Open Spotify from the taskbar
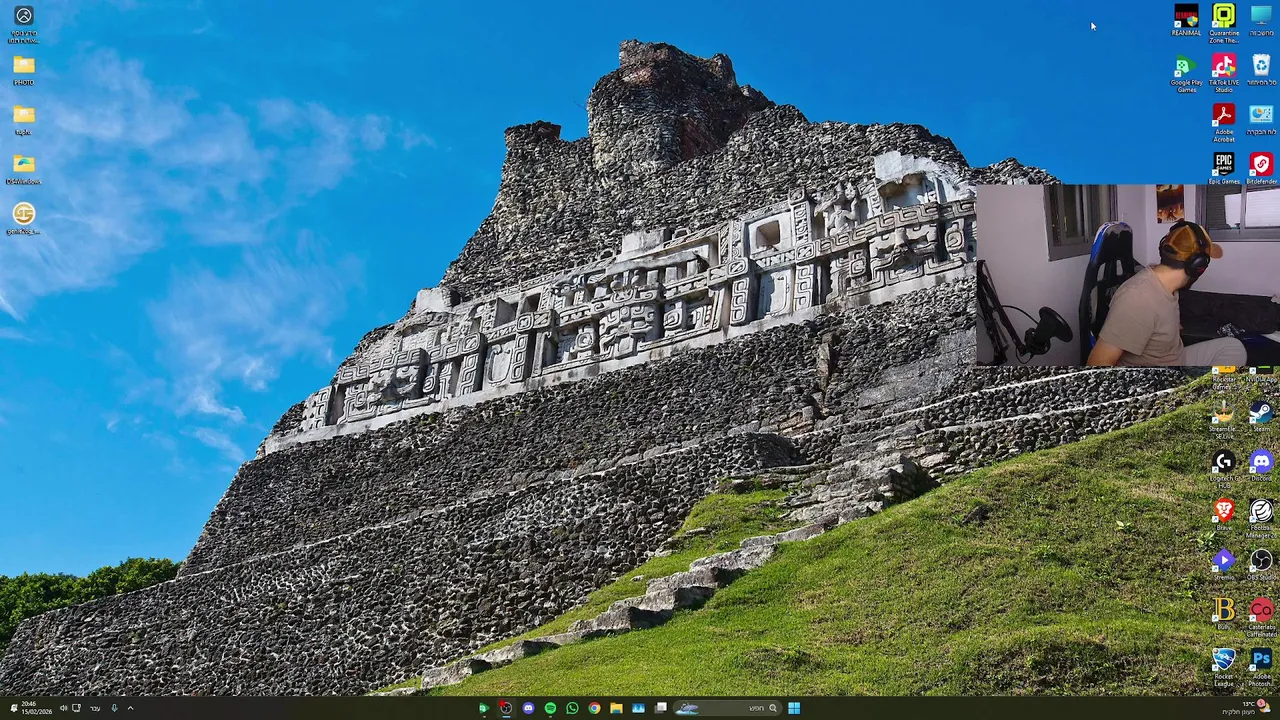 point(550,708)
